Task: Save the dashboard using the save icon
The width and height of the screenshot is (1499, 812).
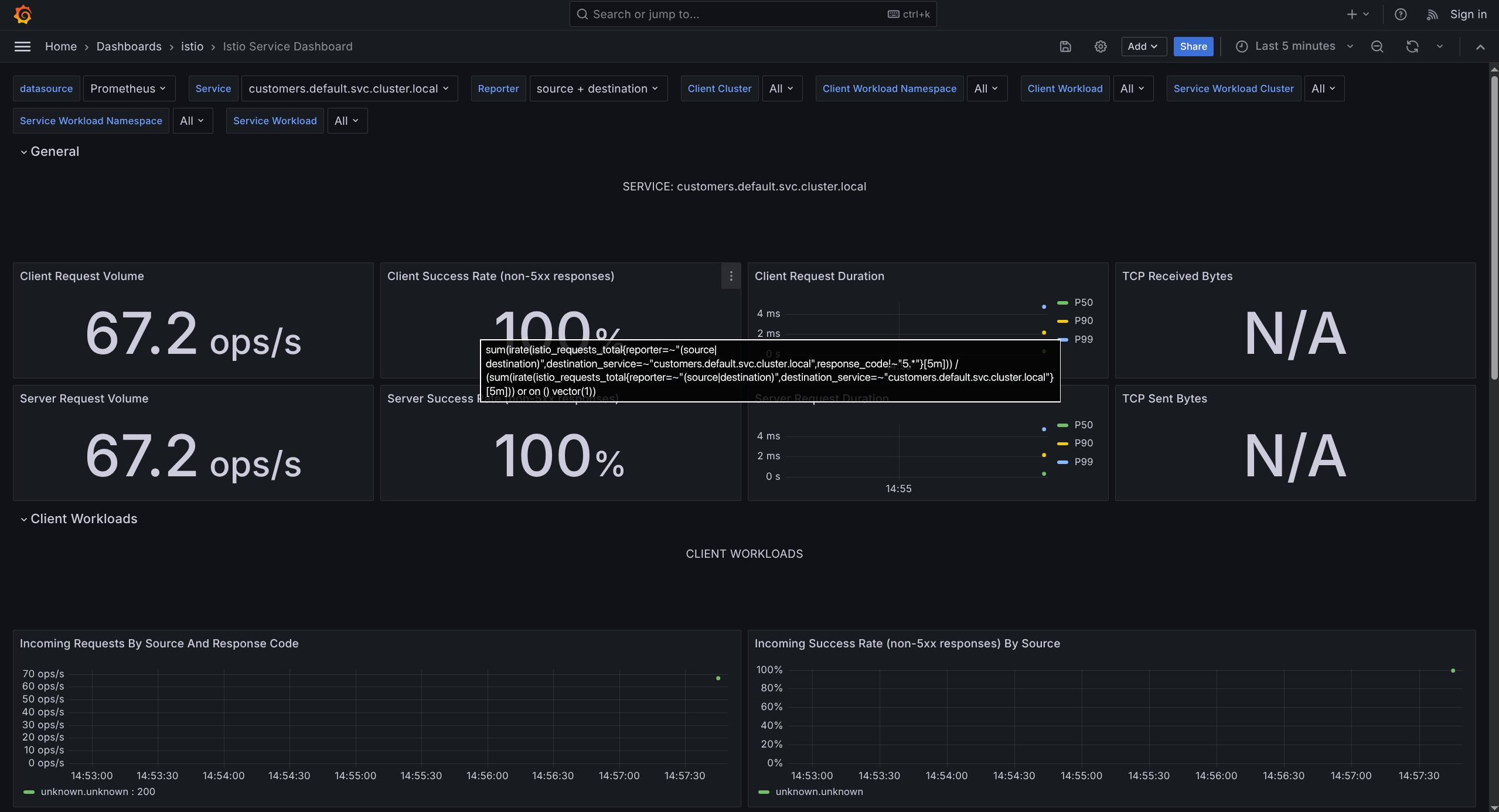Action: tap(1065, 46)
